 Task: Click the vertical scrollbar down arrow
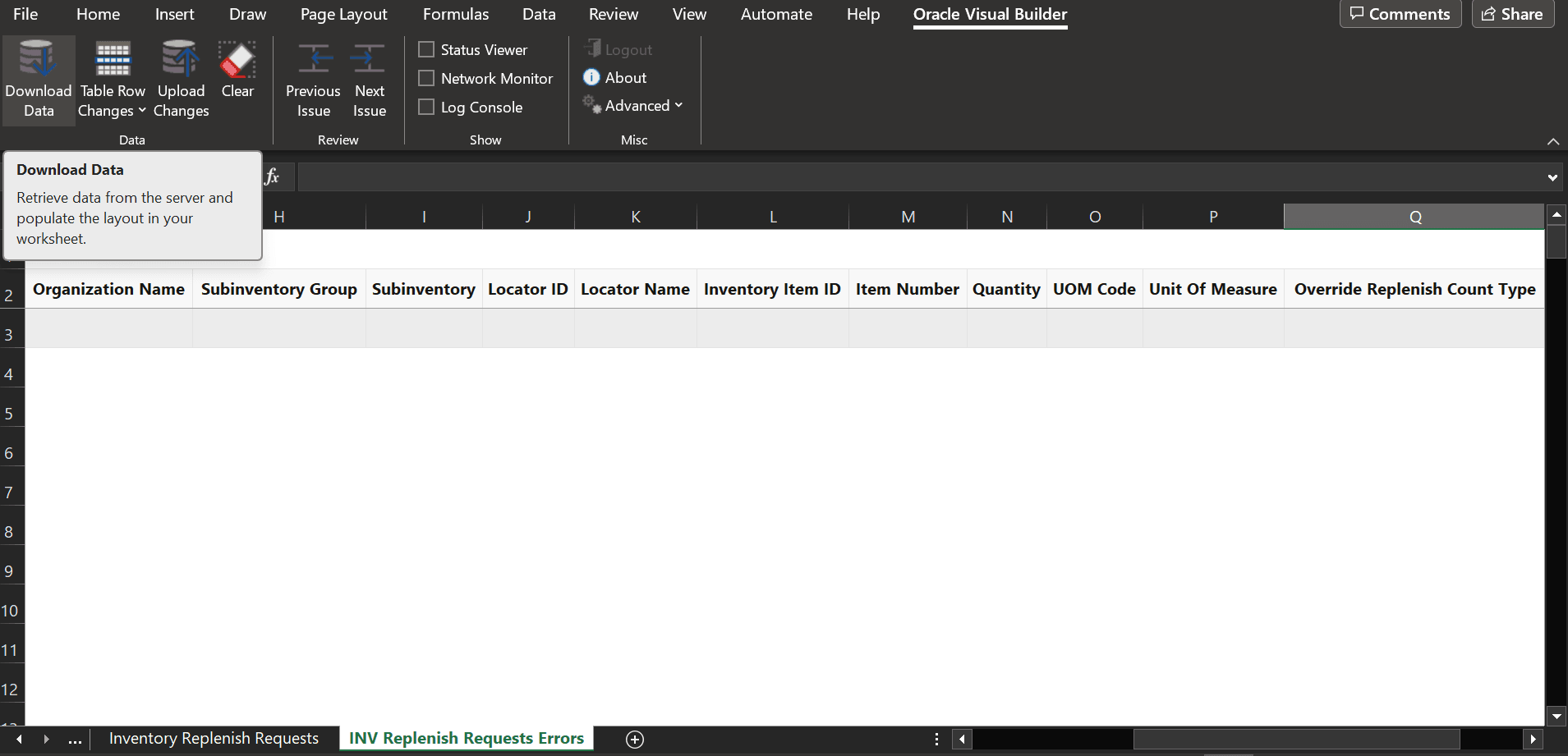tap(1557, 716)
